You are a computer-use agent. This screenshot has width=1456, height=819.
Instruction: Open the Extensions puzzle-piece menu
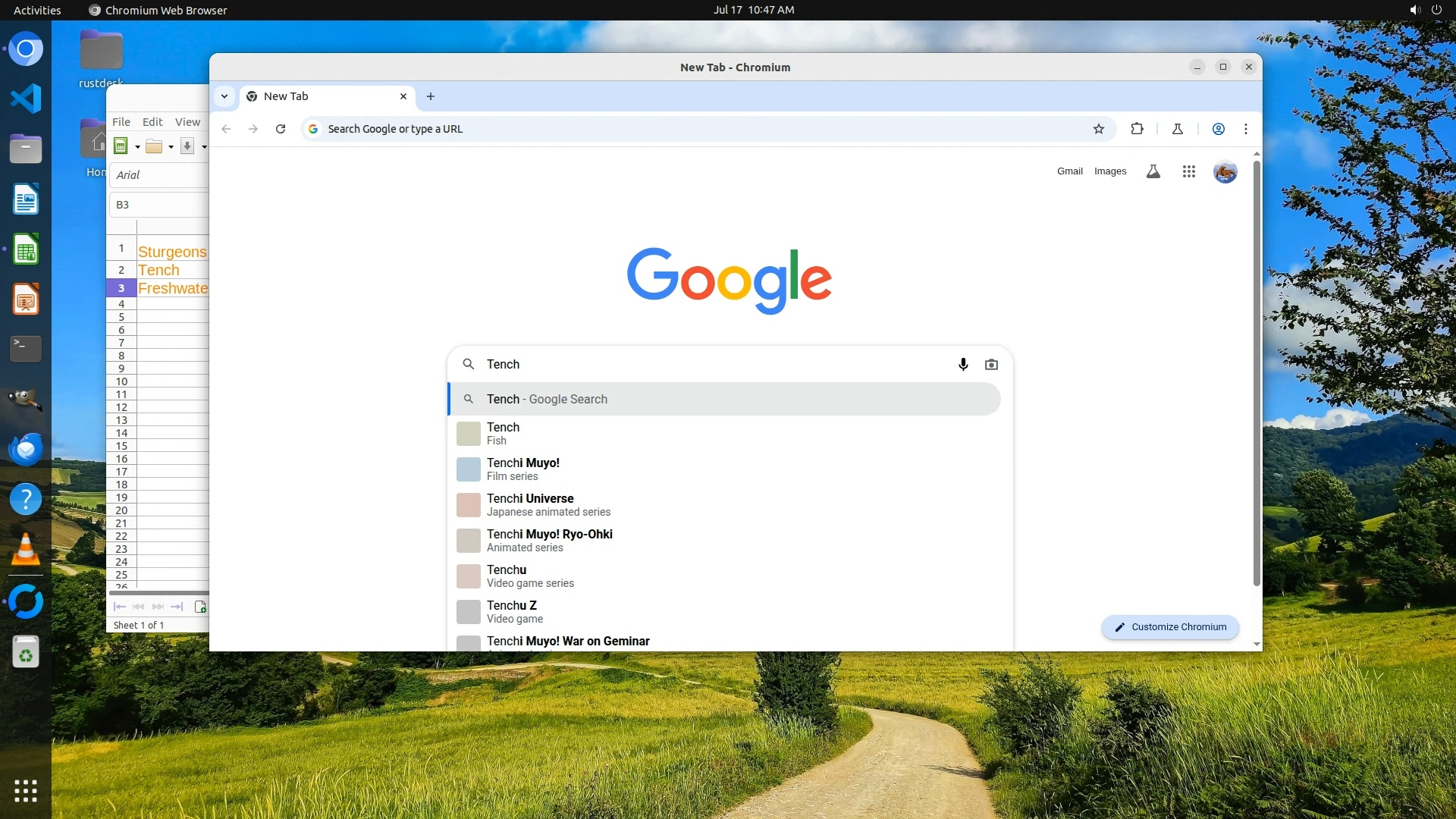pyautogui.click(x=1136, y=129)
